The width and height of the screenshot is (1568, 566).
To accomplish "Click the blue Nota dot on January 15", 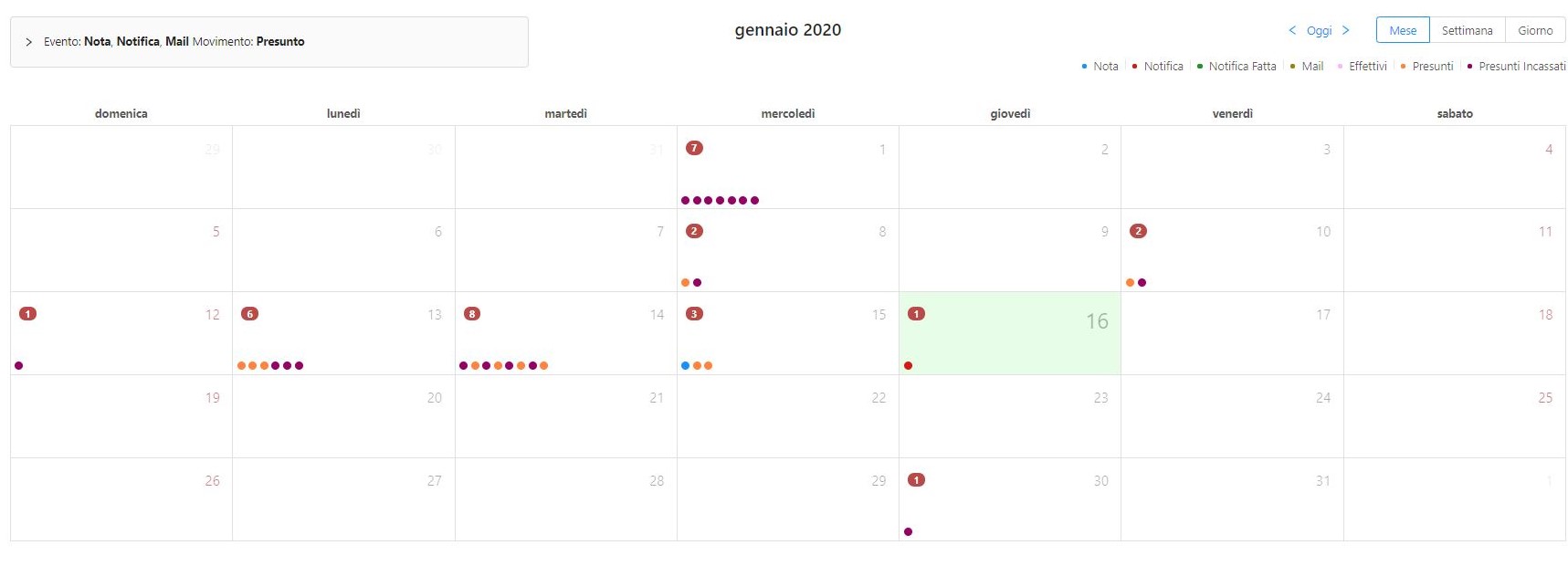I will (685, 366).
